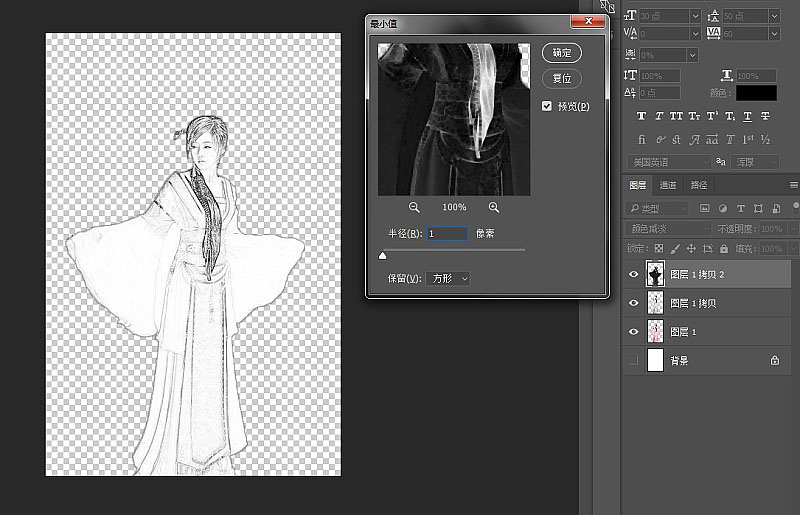Lock image pixels with brush icon
Viewport: 800px width, 515px height.
675,247
